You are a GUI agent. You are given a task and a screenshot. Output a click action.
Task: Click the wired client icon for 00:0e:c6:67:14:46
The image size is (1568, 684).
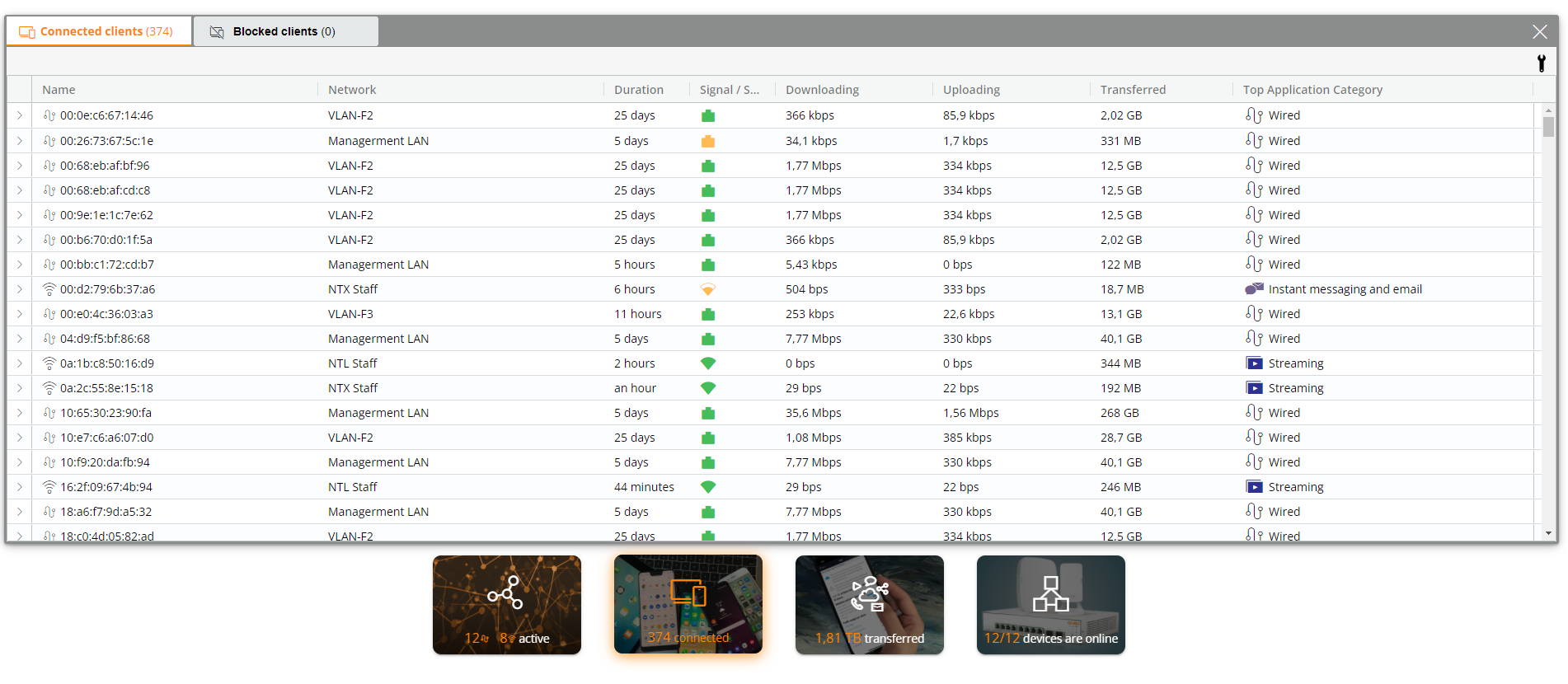[49, 115]
